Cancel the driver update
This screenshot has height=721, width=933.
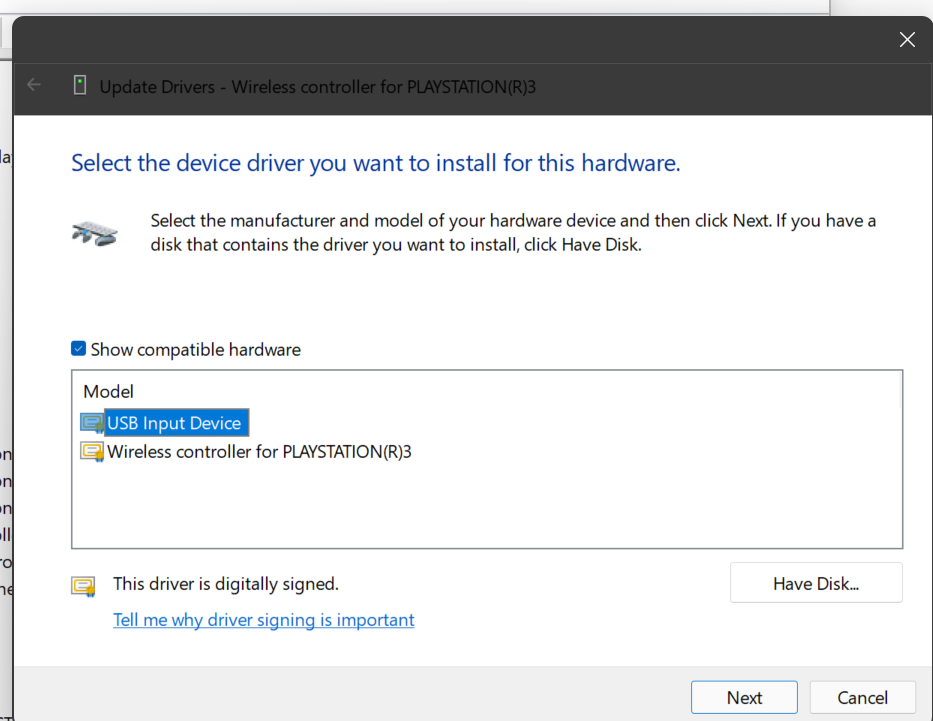tap(862, 697)
